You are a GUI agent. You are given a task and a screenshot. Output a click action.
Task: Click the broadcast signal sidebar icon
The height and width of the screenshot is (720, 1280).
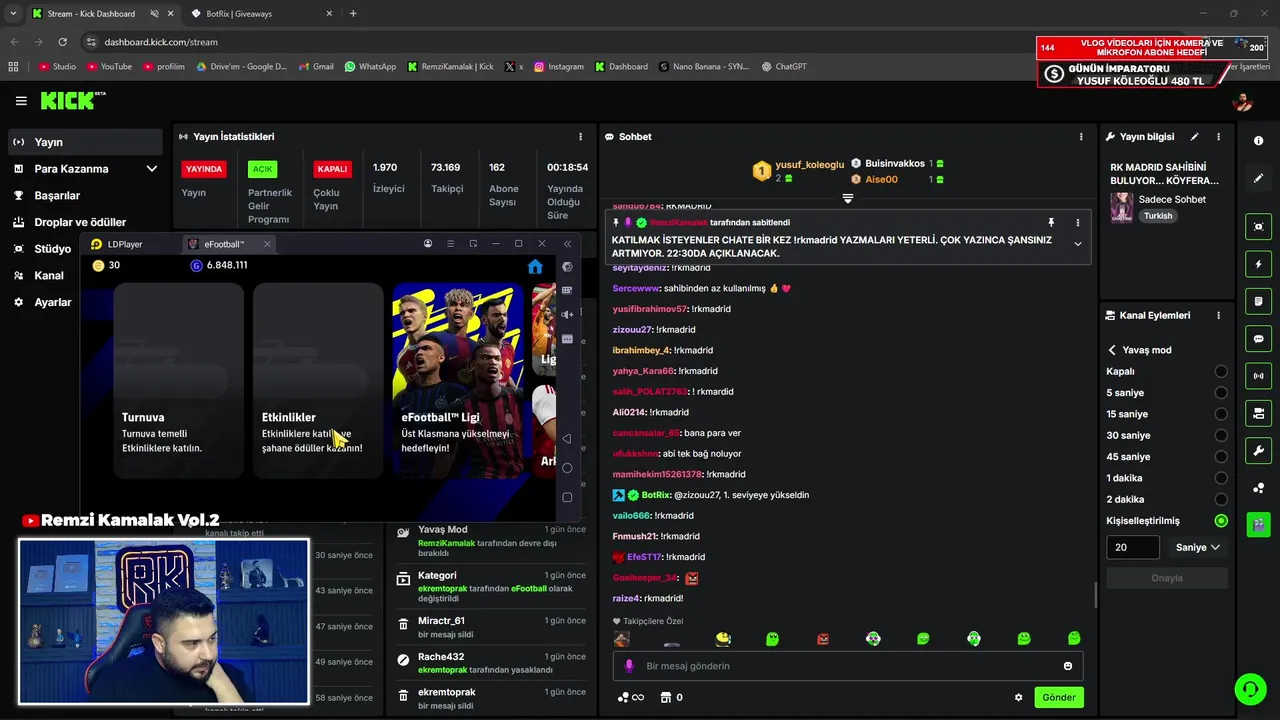[x=1258, y=376]
